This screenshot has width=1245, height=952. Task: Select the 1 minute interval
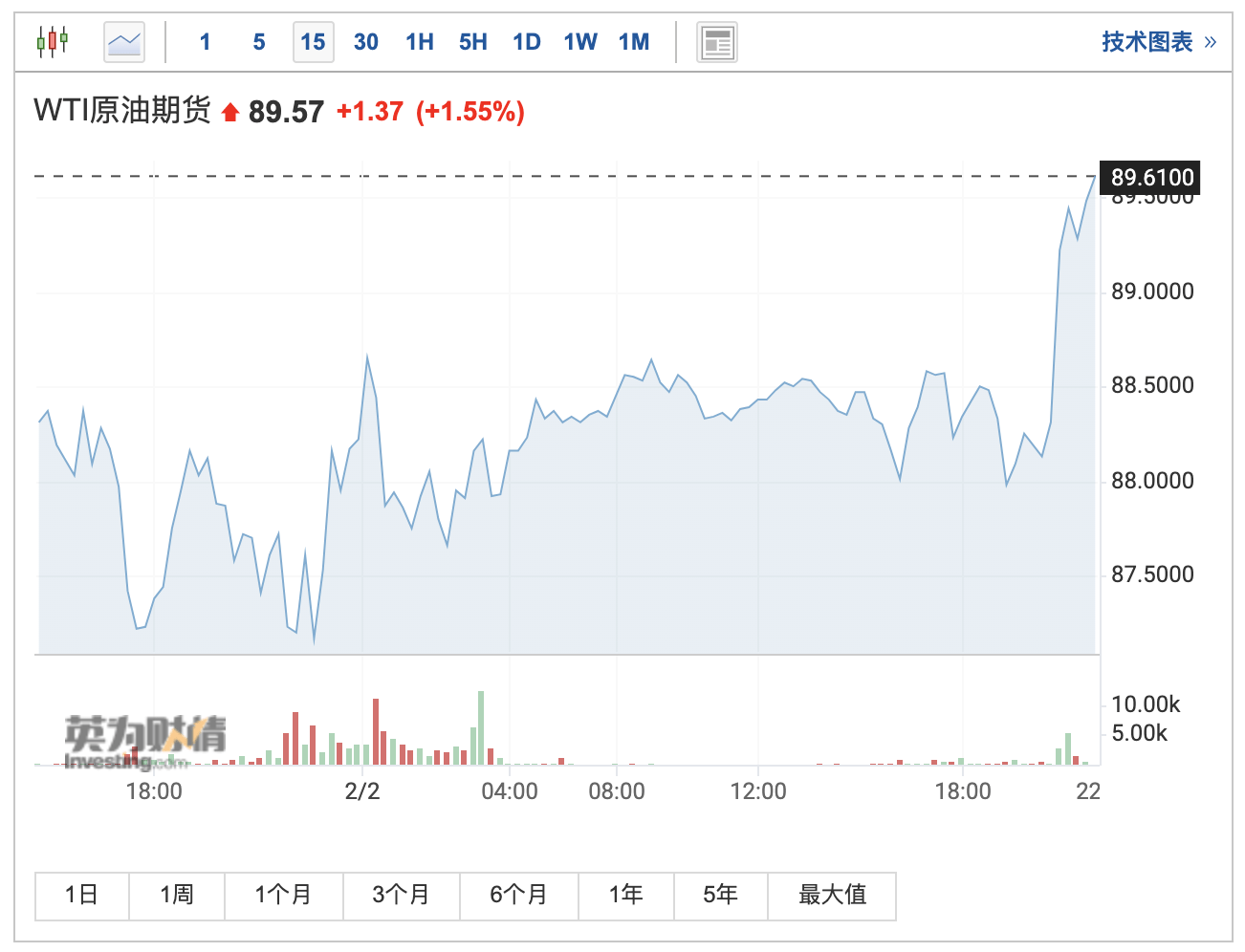pyautogui.click(x=205, y=42)
